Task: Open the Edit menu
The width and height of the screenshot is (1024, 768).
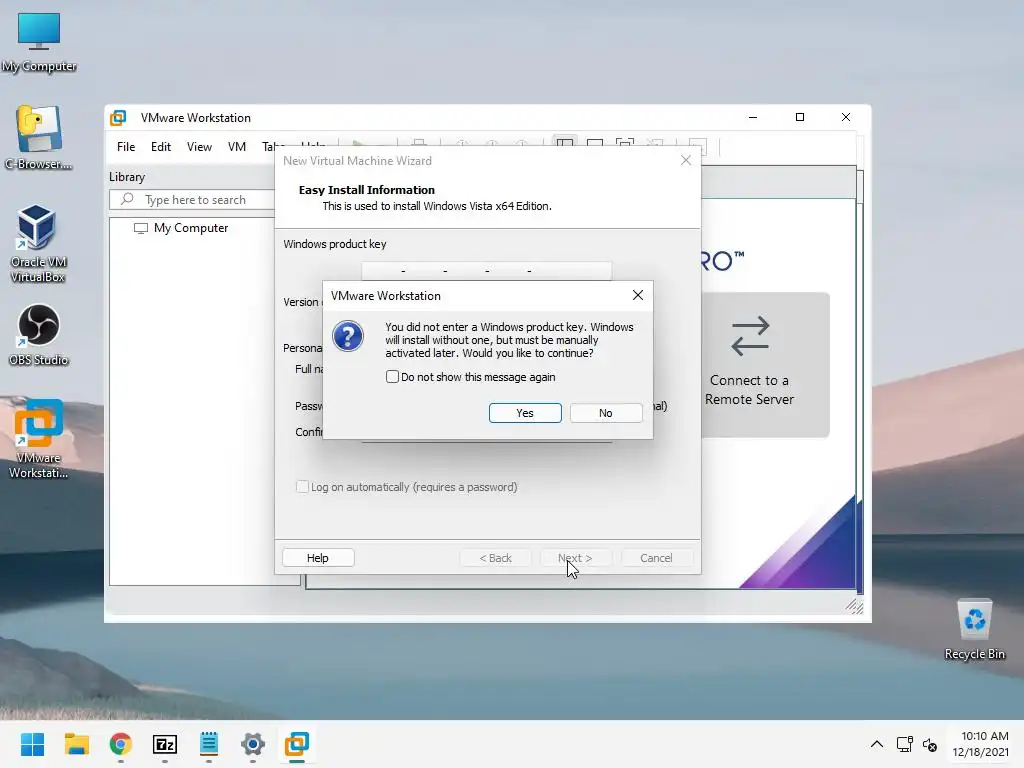Action: (161, 147)
